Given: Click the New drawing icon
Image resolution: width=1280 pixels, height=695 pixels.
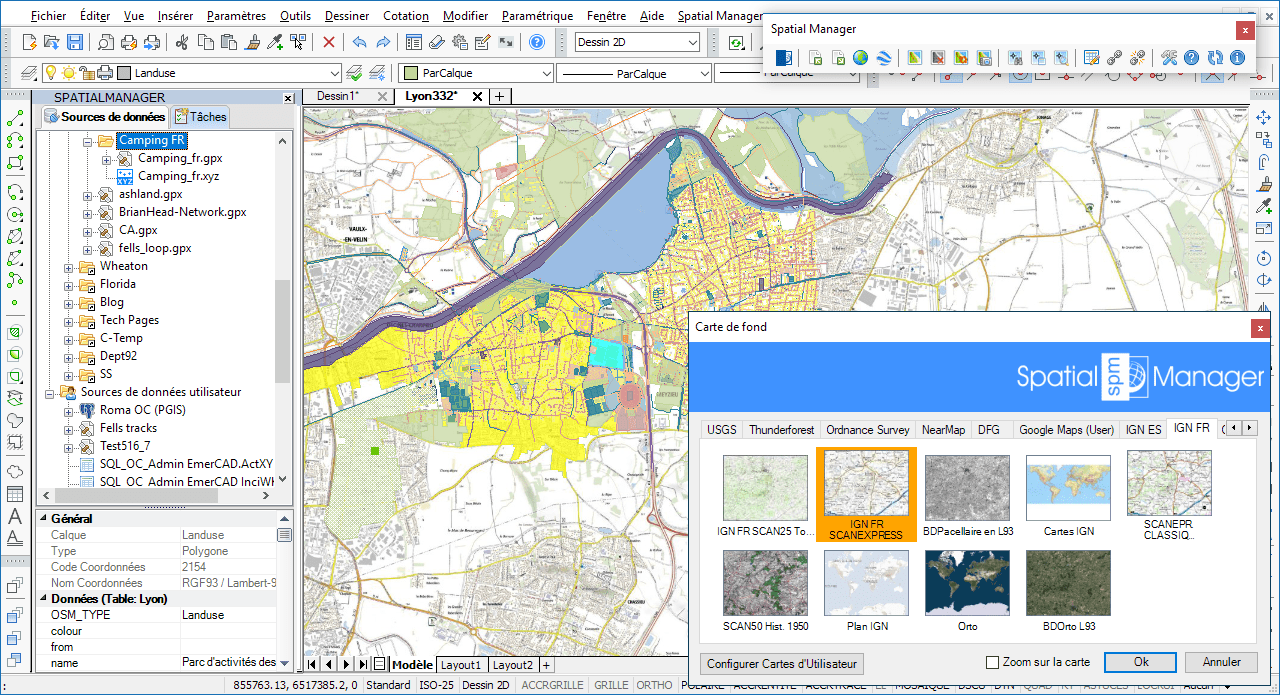Looking at the screenshot, I should pyautogui.click(x=29, y=42).
